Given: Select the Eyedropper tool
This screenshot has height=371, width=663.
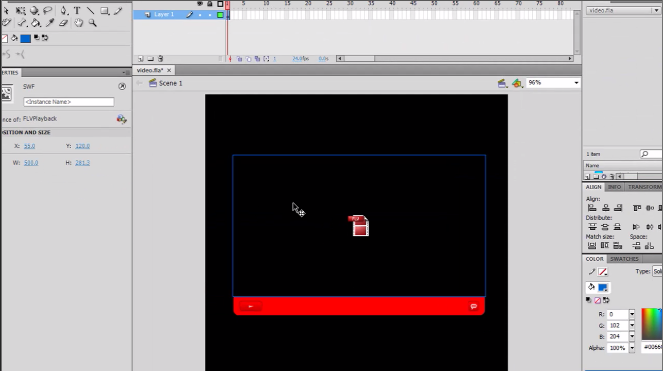Looking at the screenshot, I should click(x=50, y=23).
